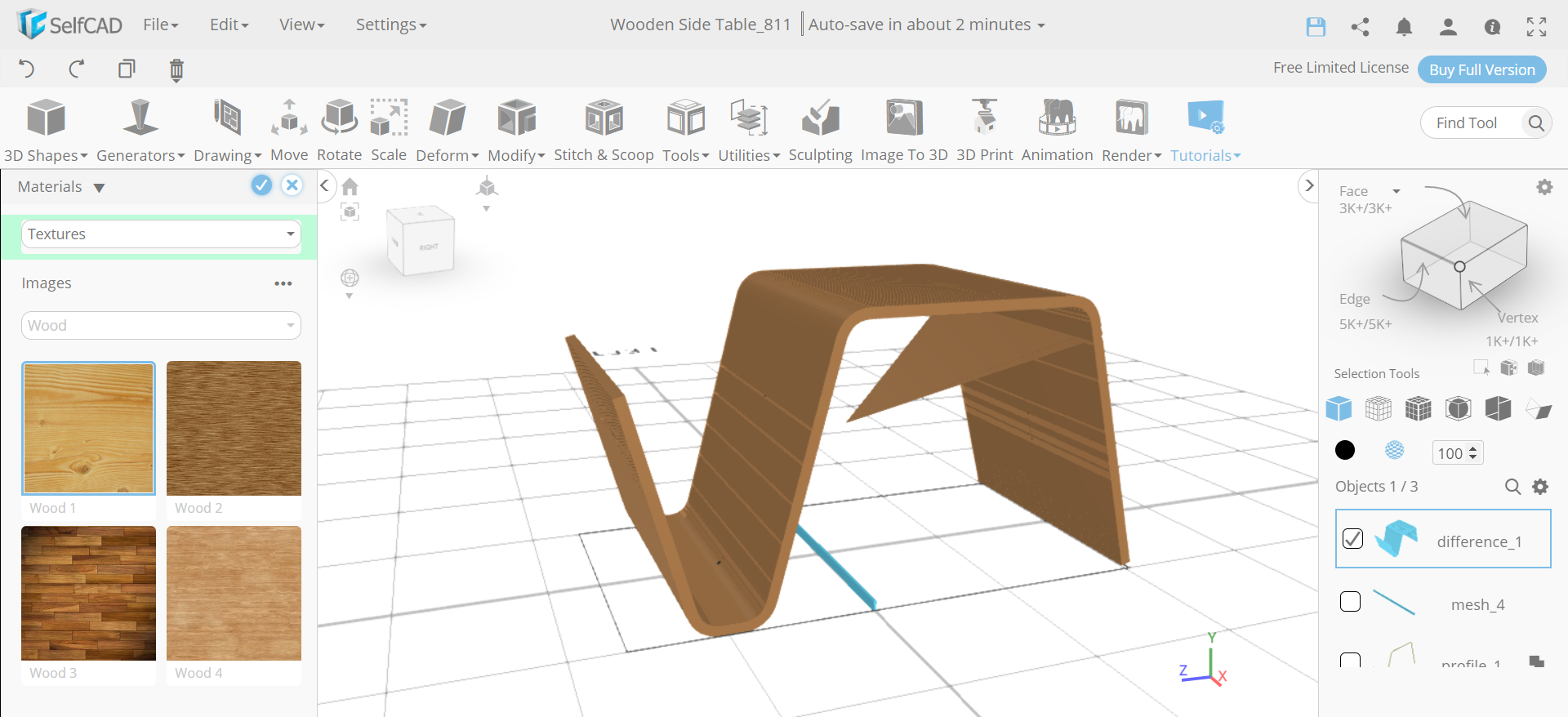Open the Modify dropdown
The width and height of the screenshot is (1568, 717).
(x=516, y=131)
